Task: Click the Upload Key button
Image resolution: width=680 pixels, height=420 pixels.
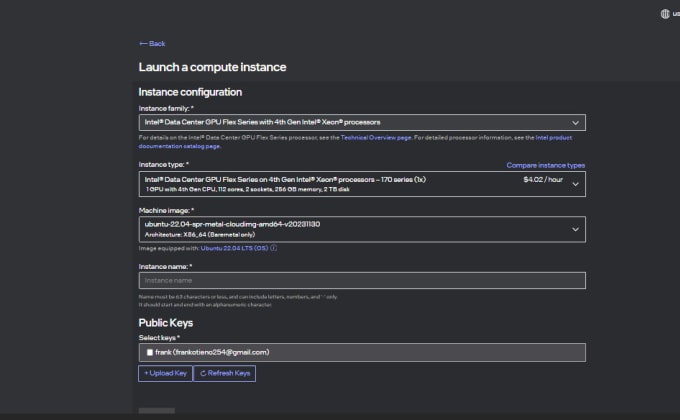Action: [165, 373]
